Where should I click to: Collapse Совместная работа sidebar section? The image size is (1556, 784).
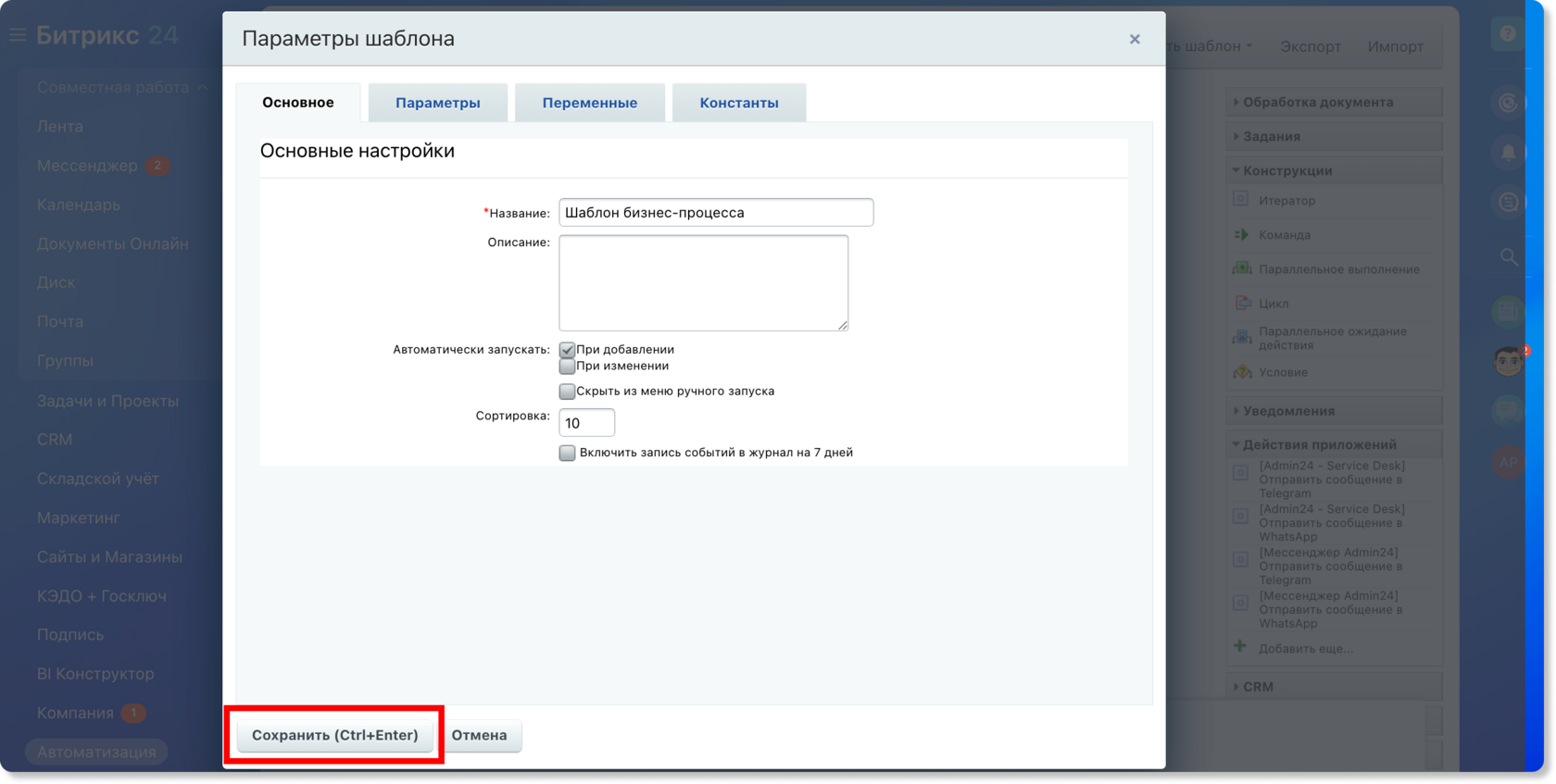(122, 87)
